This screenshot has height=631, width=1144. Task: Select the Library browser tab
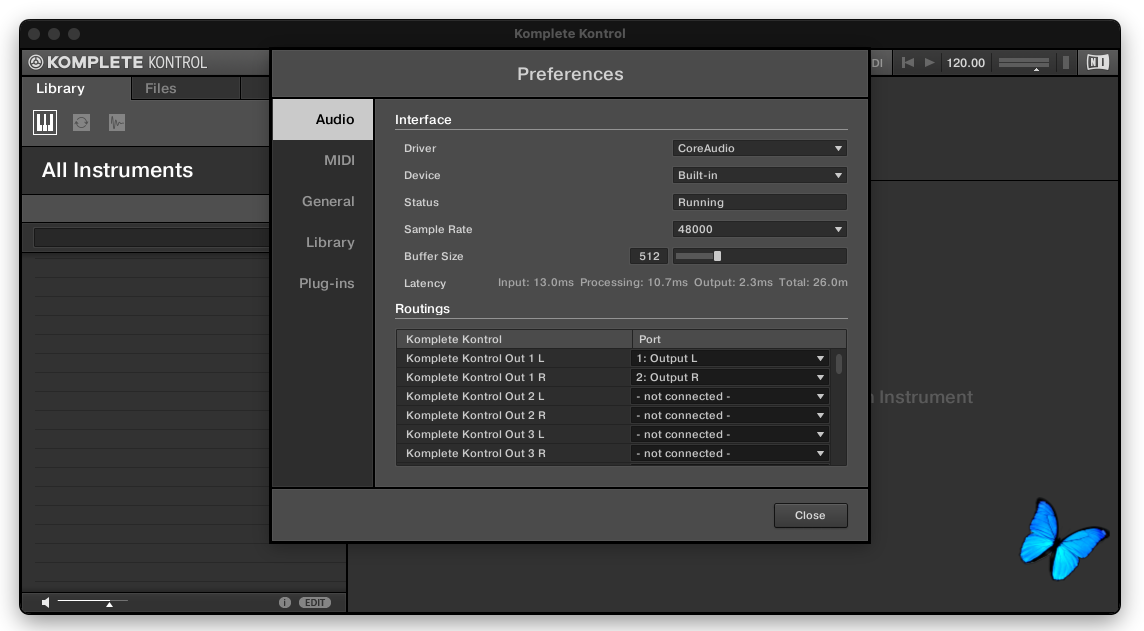pos(76,88)
